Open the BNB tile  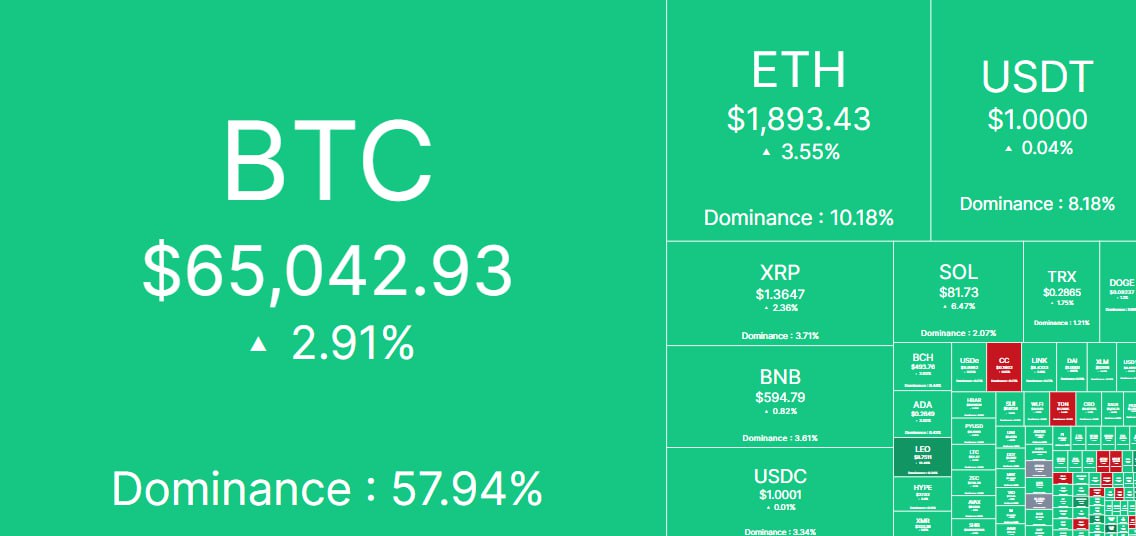pyautogui.click(x=779, y=396)
